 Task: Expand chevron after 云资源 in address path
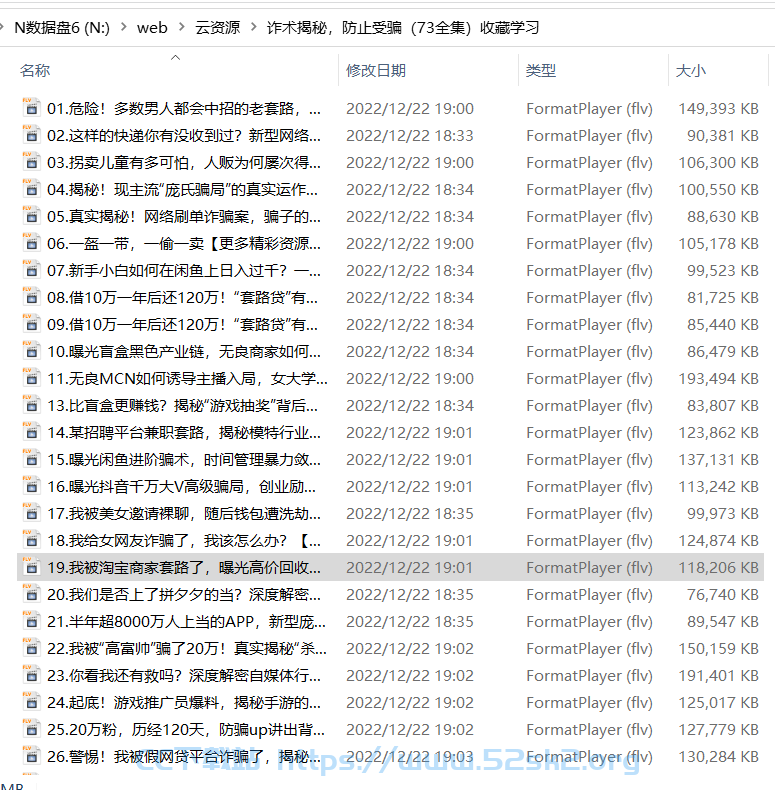click(x=253, y=27)
